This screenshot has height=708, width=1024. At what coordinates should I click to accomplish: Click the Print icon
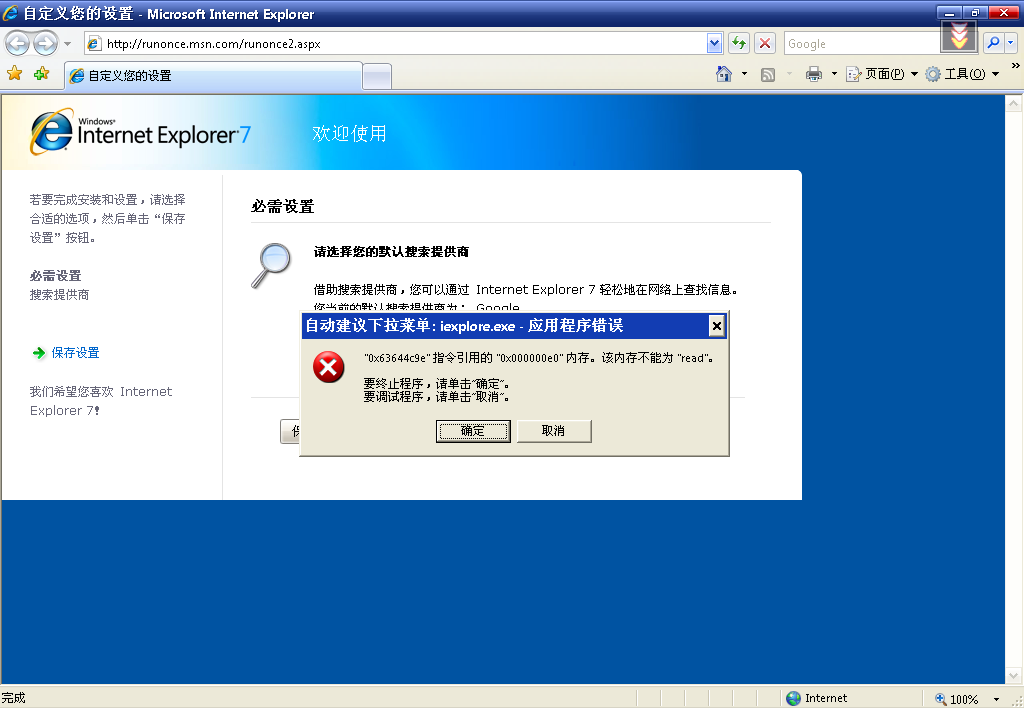(x=814, y=74)
